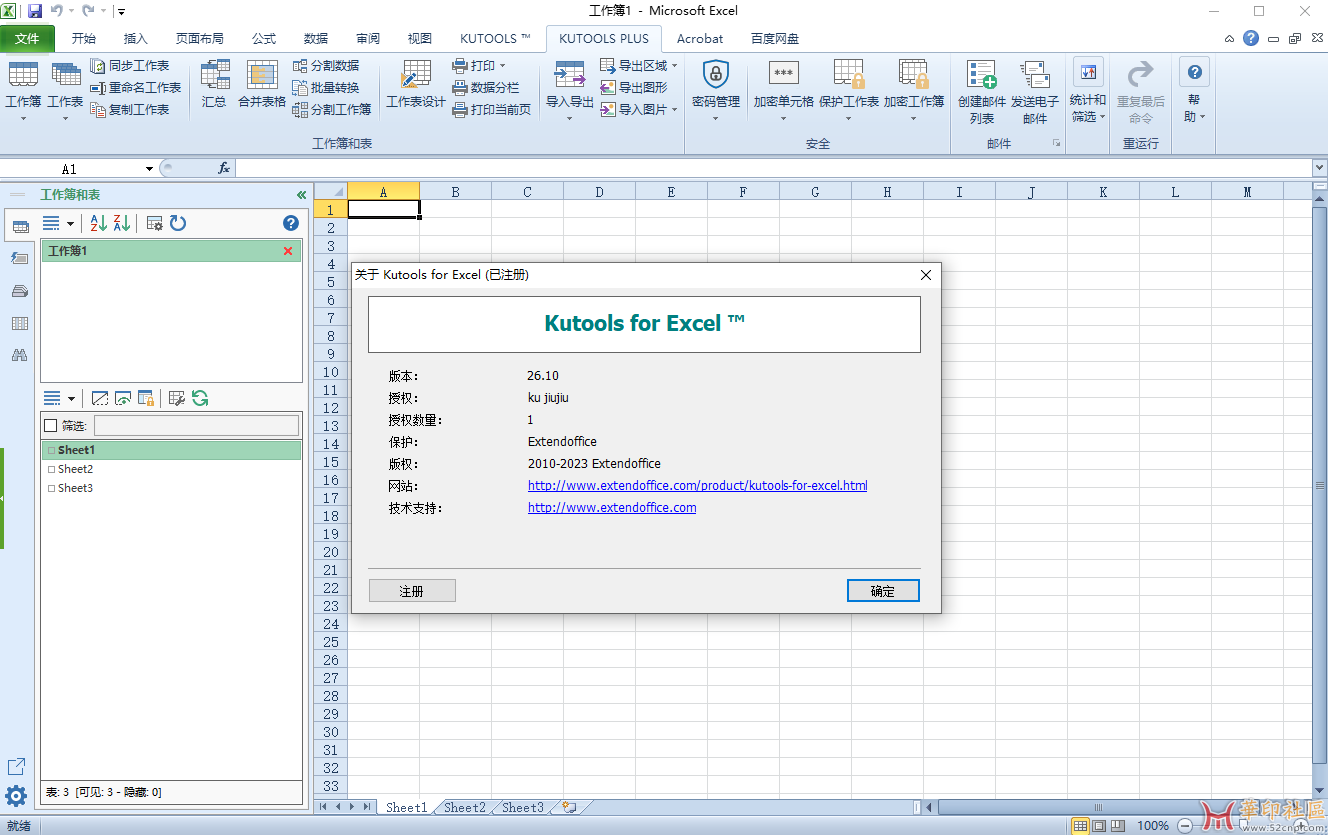Select the Normal view button in status bar
1328x835 pixels.
click(x=1080, y=826)
